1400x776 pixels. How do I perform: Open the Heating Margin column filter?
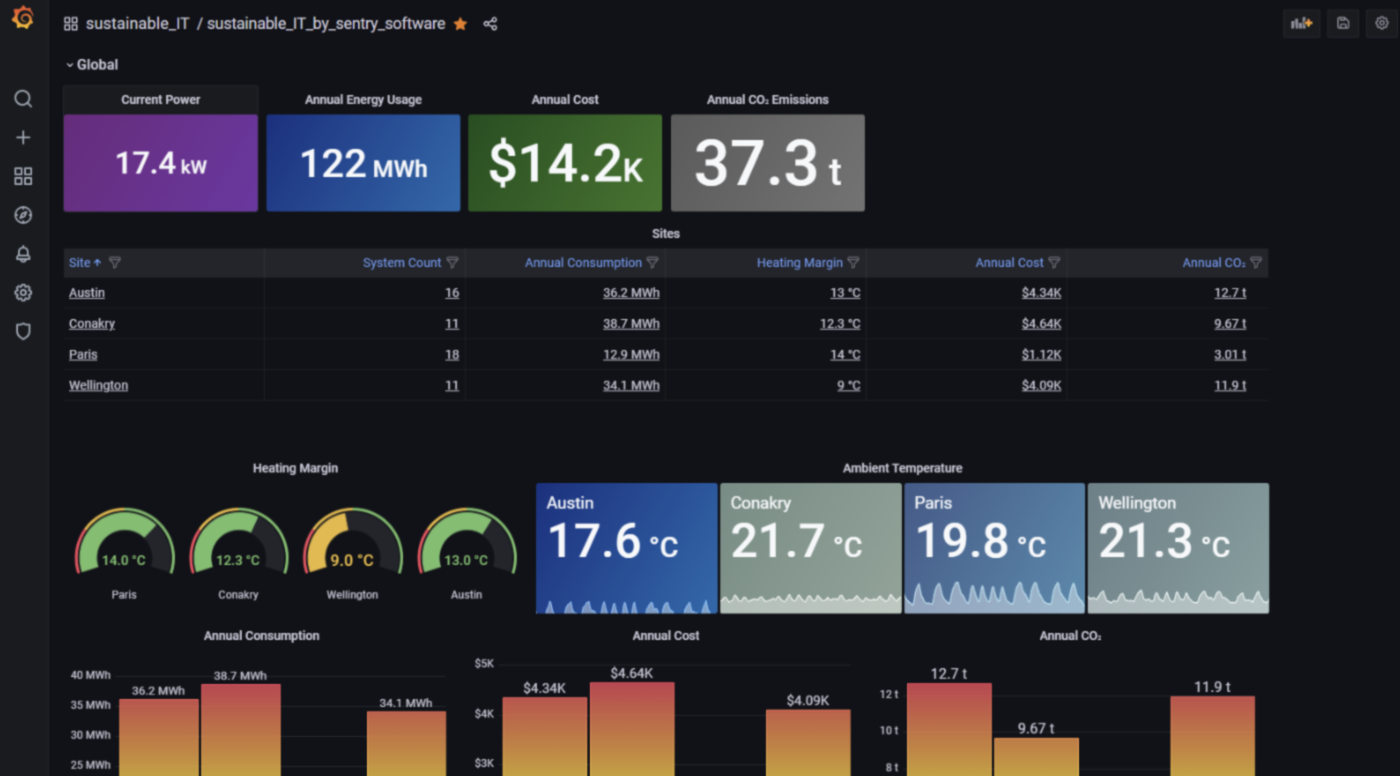pyautogui.click(x=853, y=262)
